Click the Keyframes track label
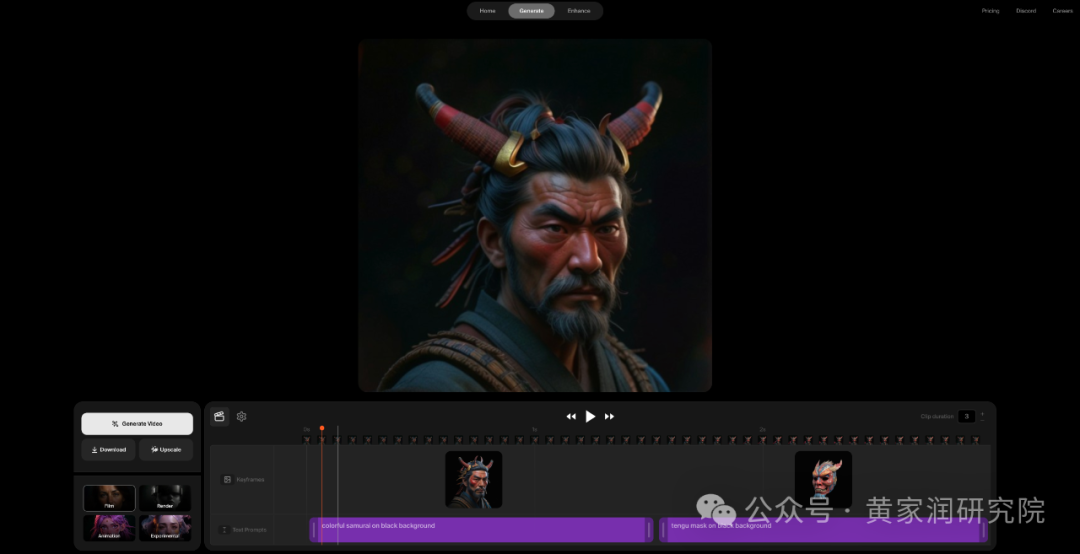This screenshot has width=1080, height=554. pyautogui.click(x=250, y=480)
